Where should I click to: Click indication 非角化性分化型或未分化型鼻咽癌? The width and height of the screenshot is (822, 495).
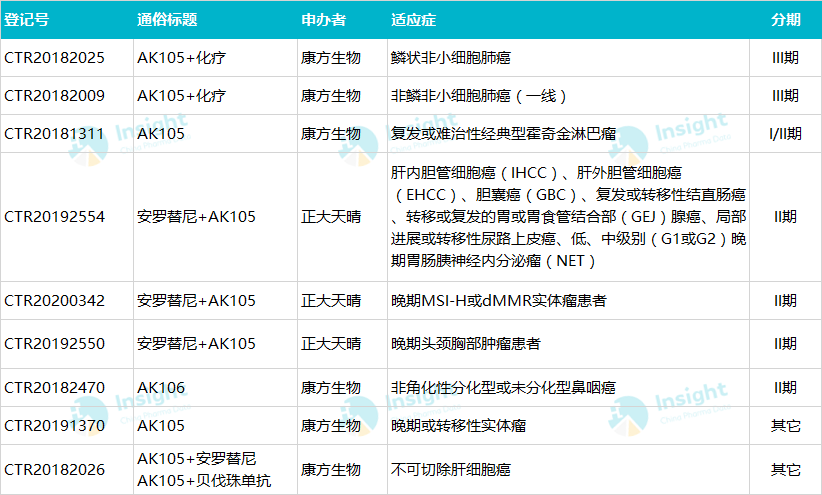pos(503,388)
